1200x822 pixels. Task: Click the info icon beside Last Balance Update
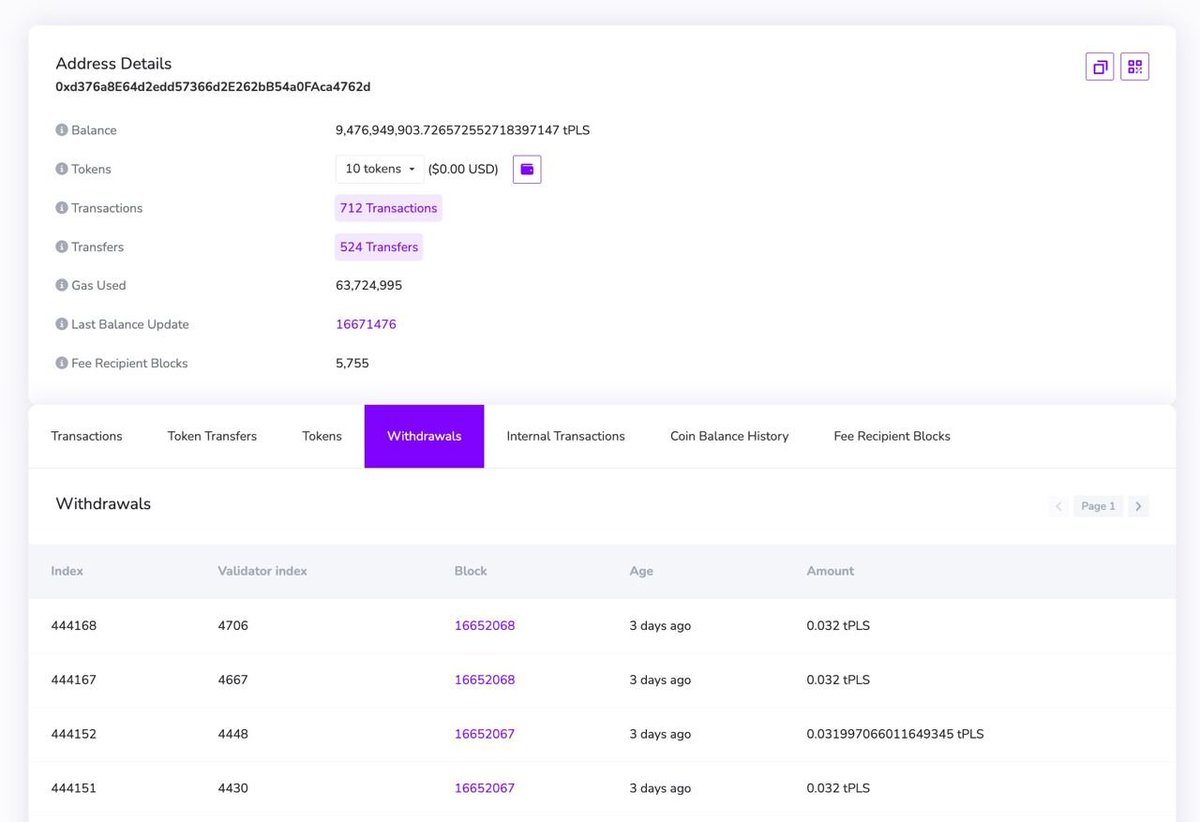coord(62,324)
